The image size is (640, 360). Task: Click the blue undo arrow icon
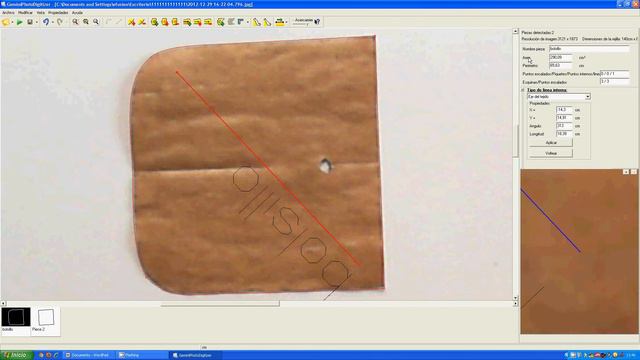point(46,22)
